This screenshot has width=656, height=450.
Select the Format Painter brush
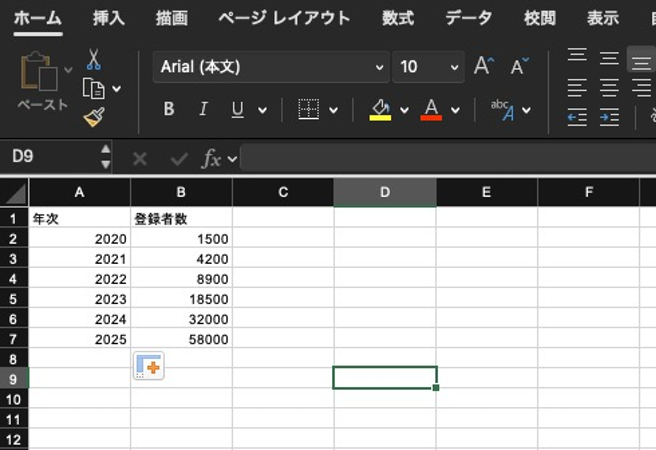pyautogui.click(x=94, y=117)
